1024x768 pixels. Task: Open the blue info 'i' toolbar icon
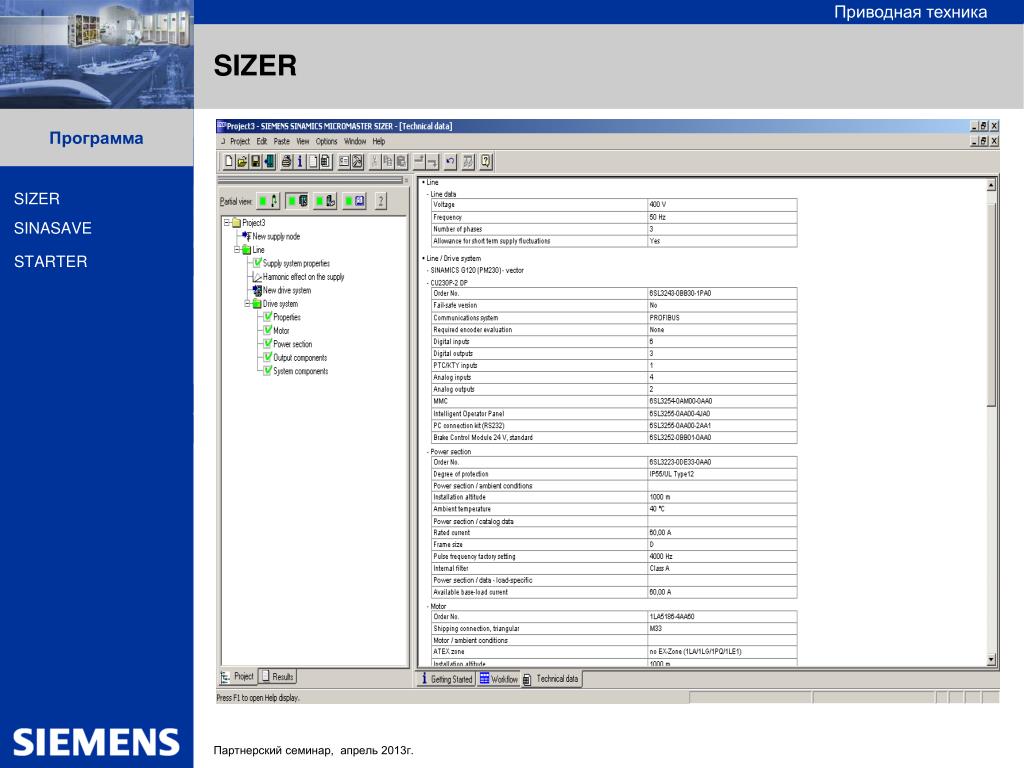pyautogui.click(x=299, y=161)
